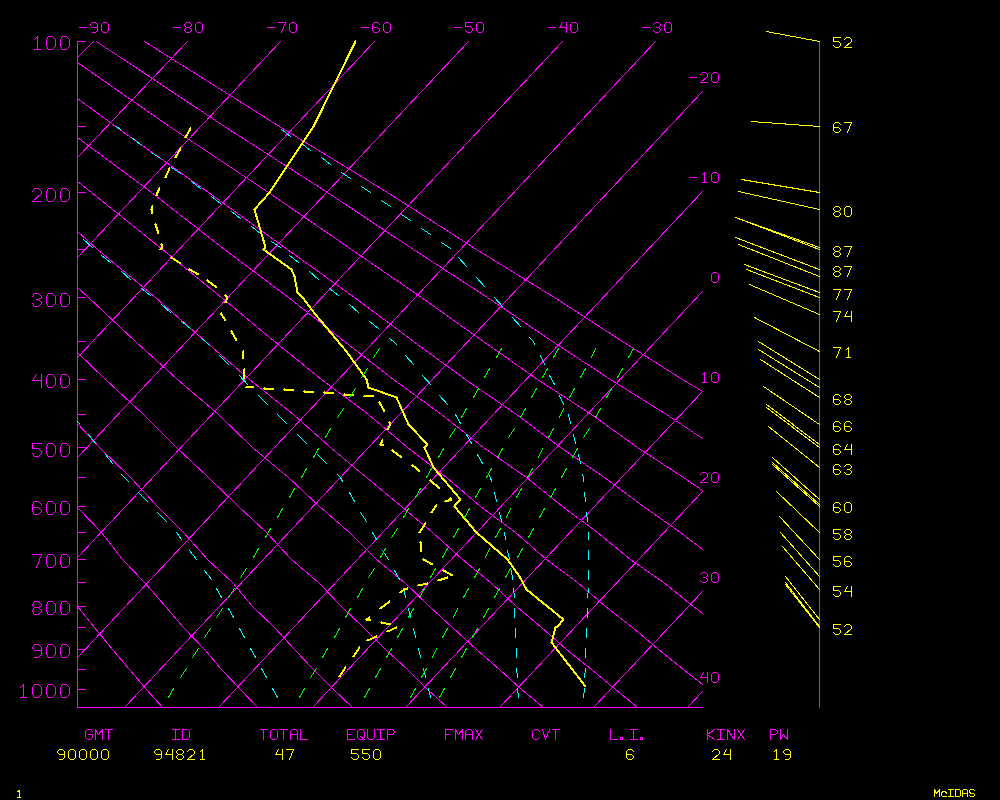The image size is (1000, 800).
Task: Select the TOTAL index label
Action: click(x=284, y=735)
